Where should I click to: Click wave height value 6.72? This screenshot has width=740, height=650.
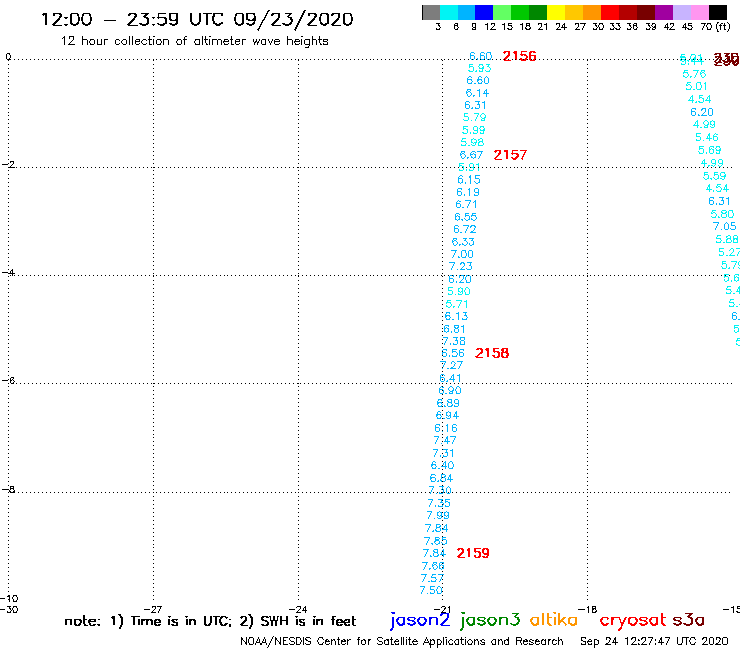click(x=465, y=229)
